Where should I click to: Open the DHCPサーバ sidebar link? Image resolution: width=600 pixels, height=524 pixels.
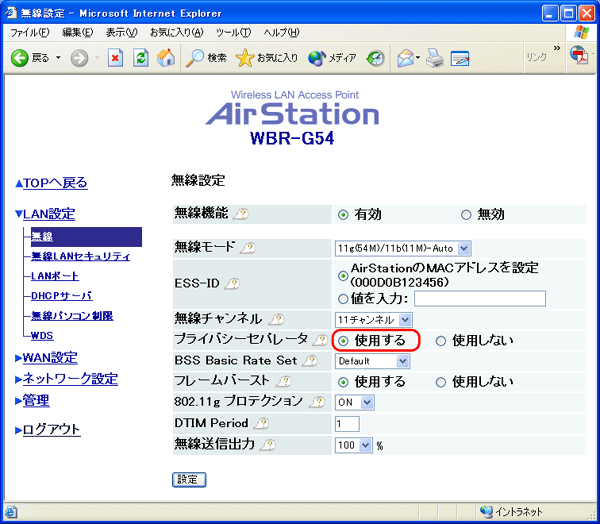click(x=62, y=296)
